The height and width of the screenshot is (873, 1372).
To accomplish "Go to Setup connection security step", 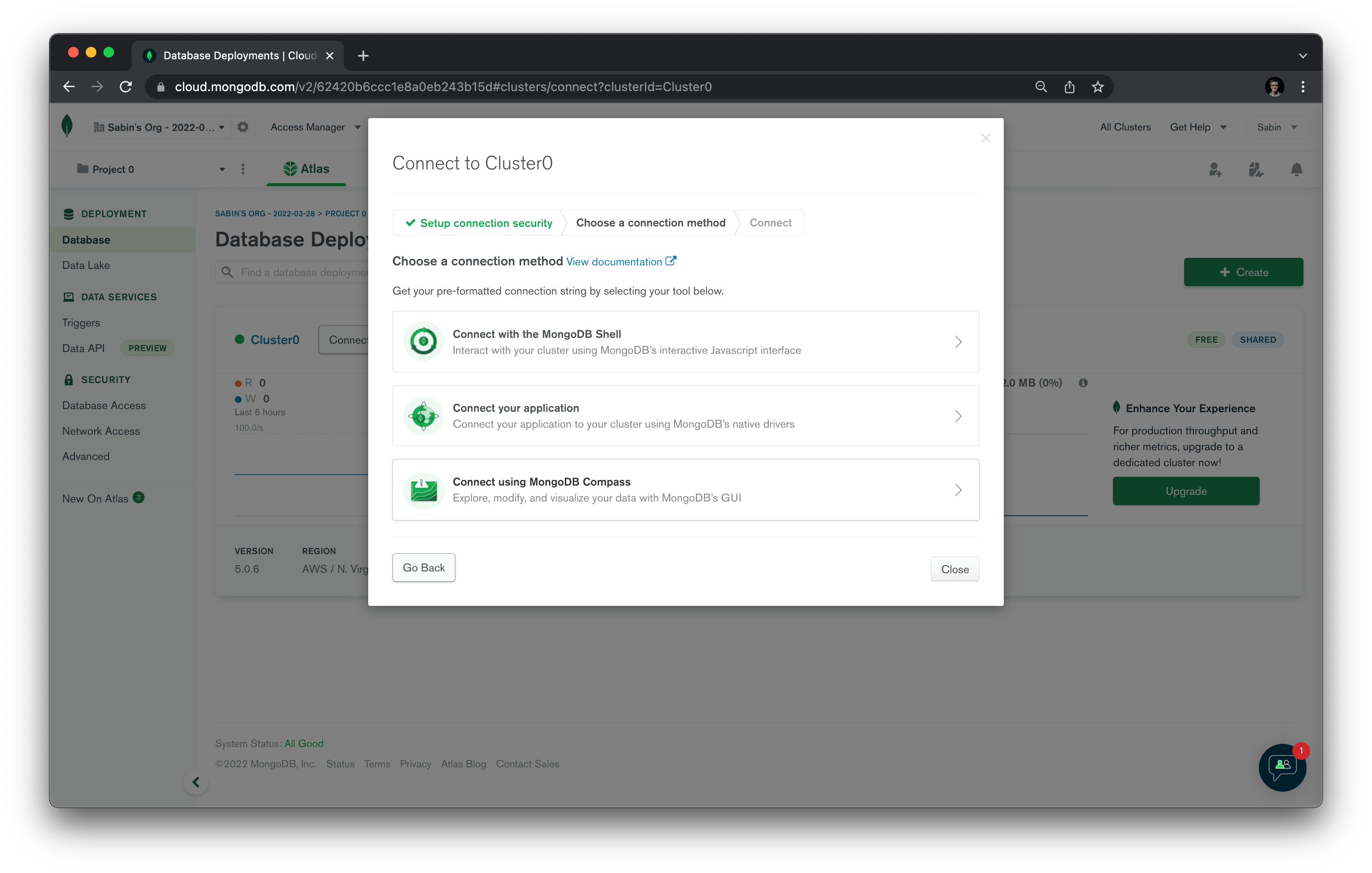I will [478, 223].
